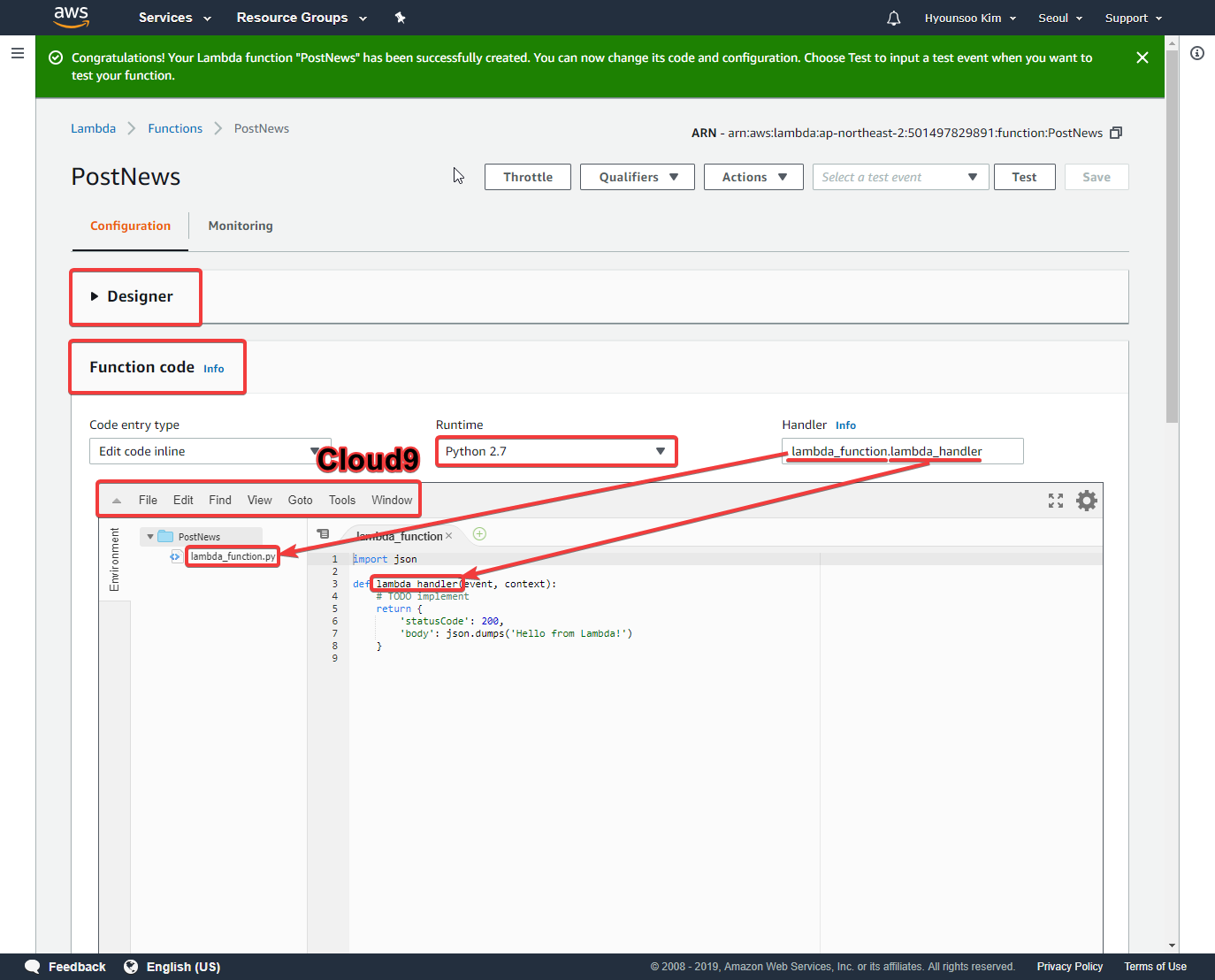The height and width of the screenshot is (980, 1215).
Task: Open Handler Info link
Action: [845, 425]
